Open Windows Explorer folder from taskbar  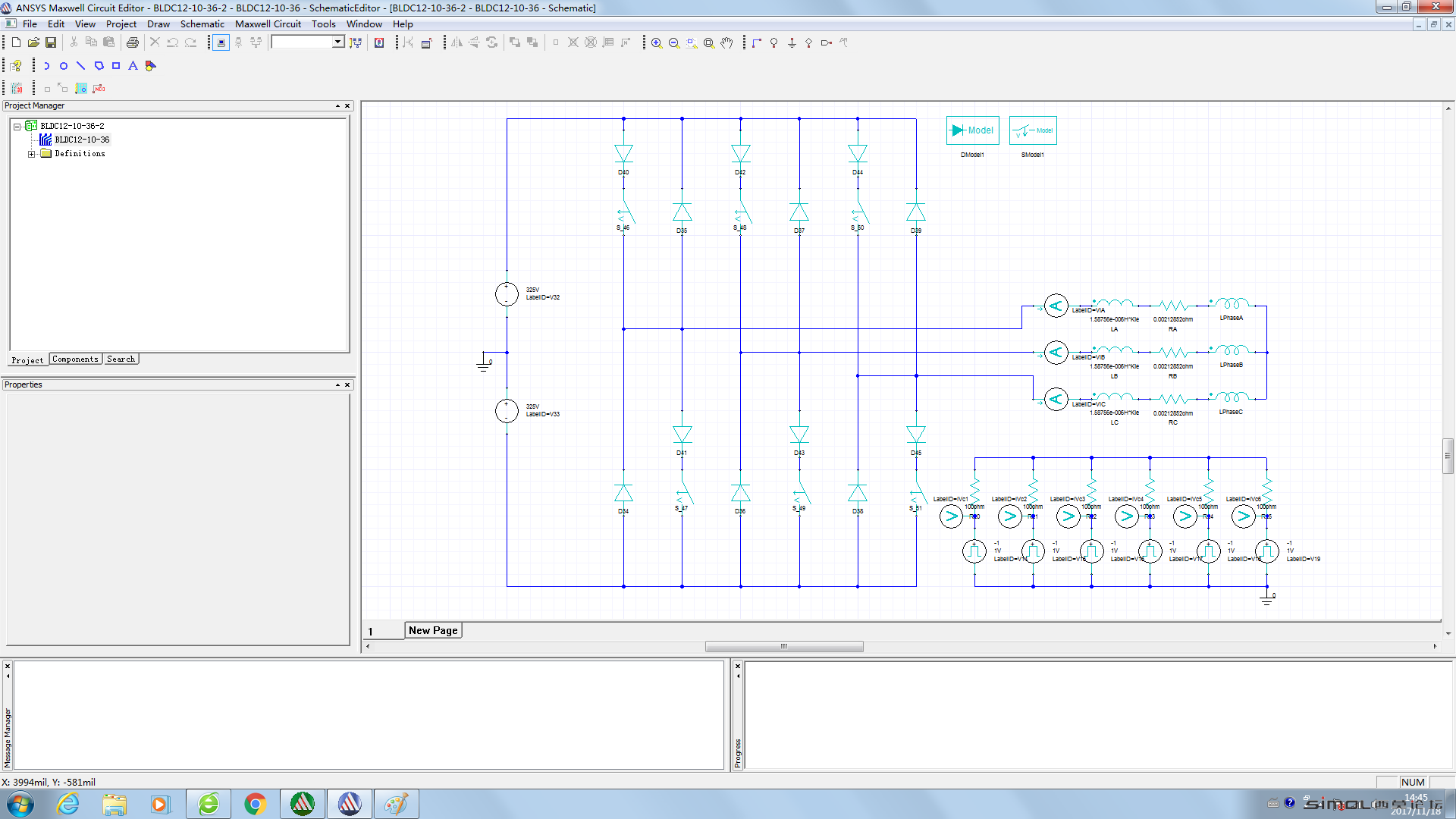point(115,804)
